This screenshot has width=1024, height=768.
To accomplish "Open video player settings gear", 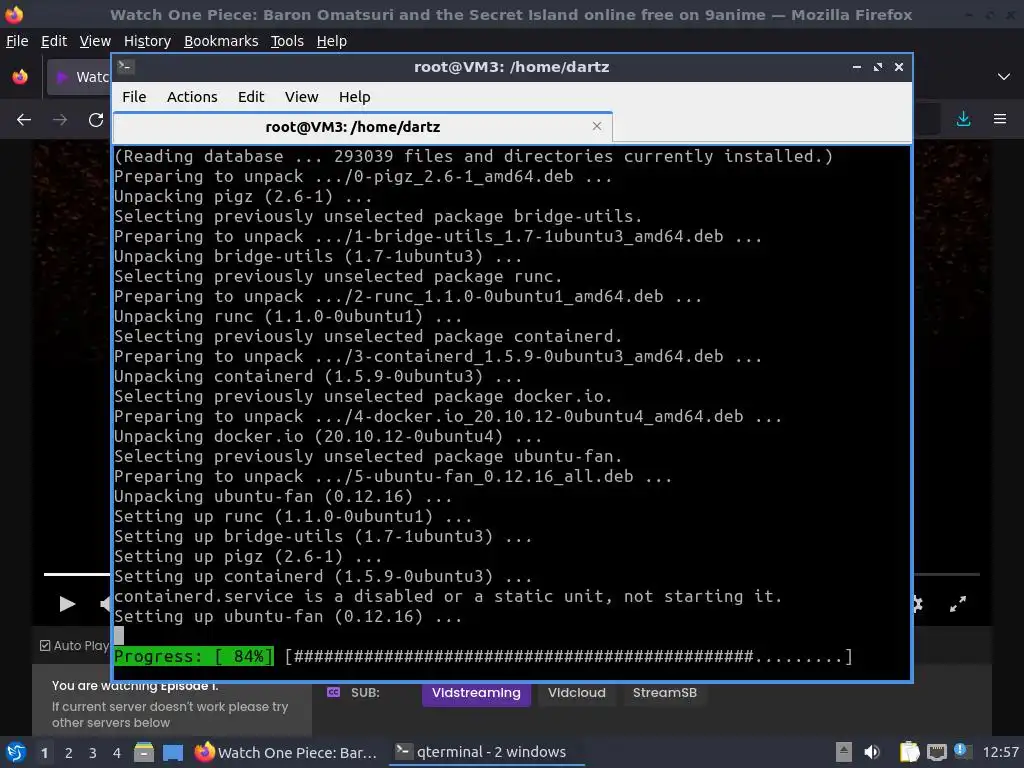I will tap(918, 604).
